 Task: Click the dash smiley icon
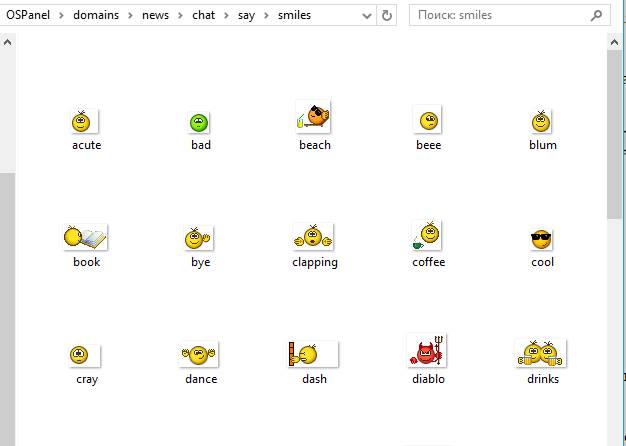coord(313,354)
